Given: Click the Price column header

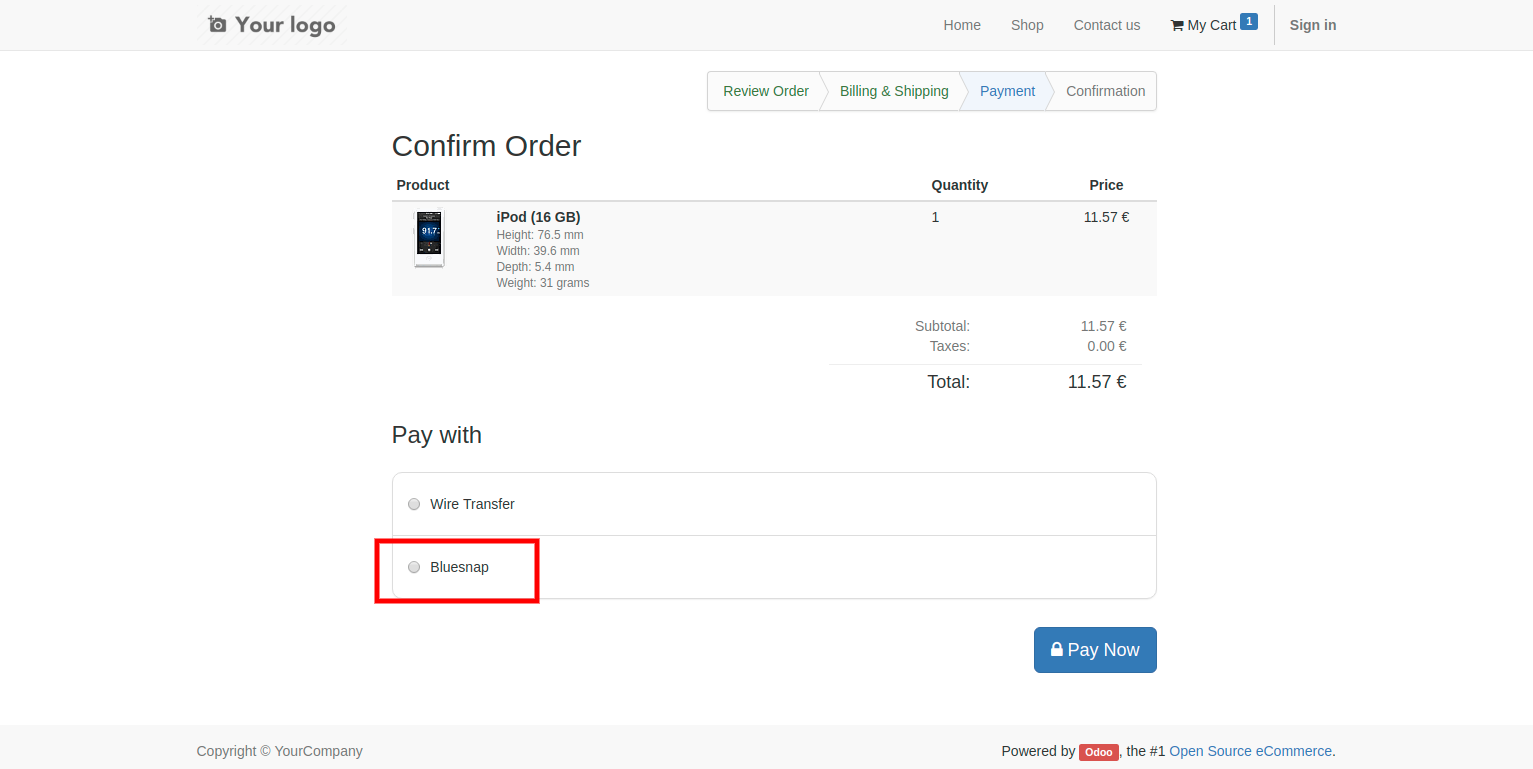Looking at the screenshot, I should (x=1106, y=185).
